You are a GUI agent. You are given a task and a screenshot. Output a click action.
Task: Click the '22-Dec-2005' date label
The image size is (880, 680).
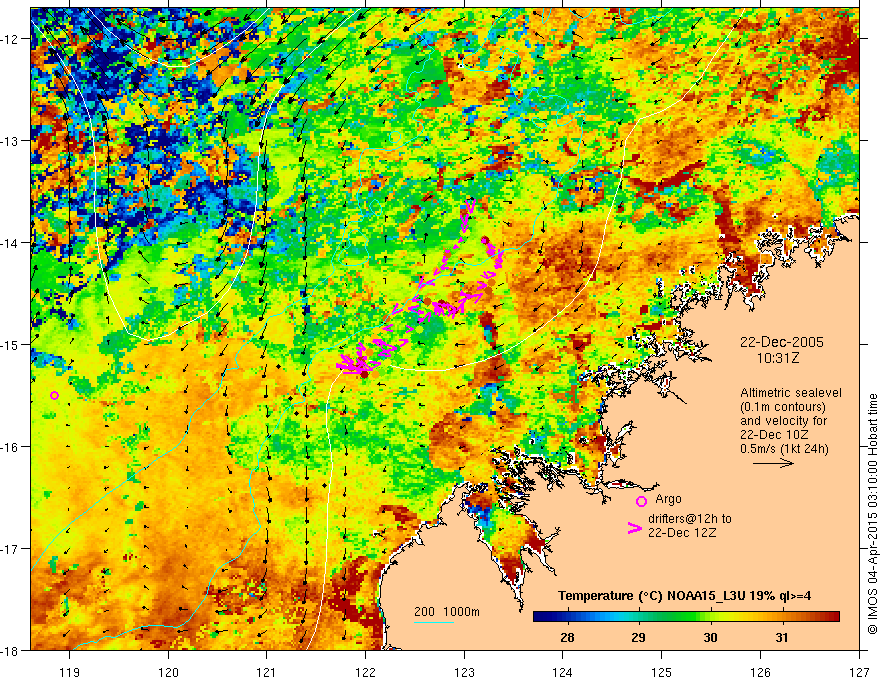pyautogui.click(x=781, y=342)
